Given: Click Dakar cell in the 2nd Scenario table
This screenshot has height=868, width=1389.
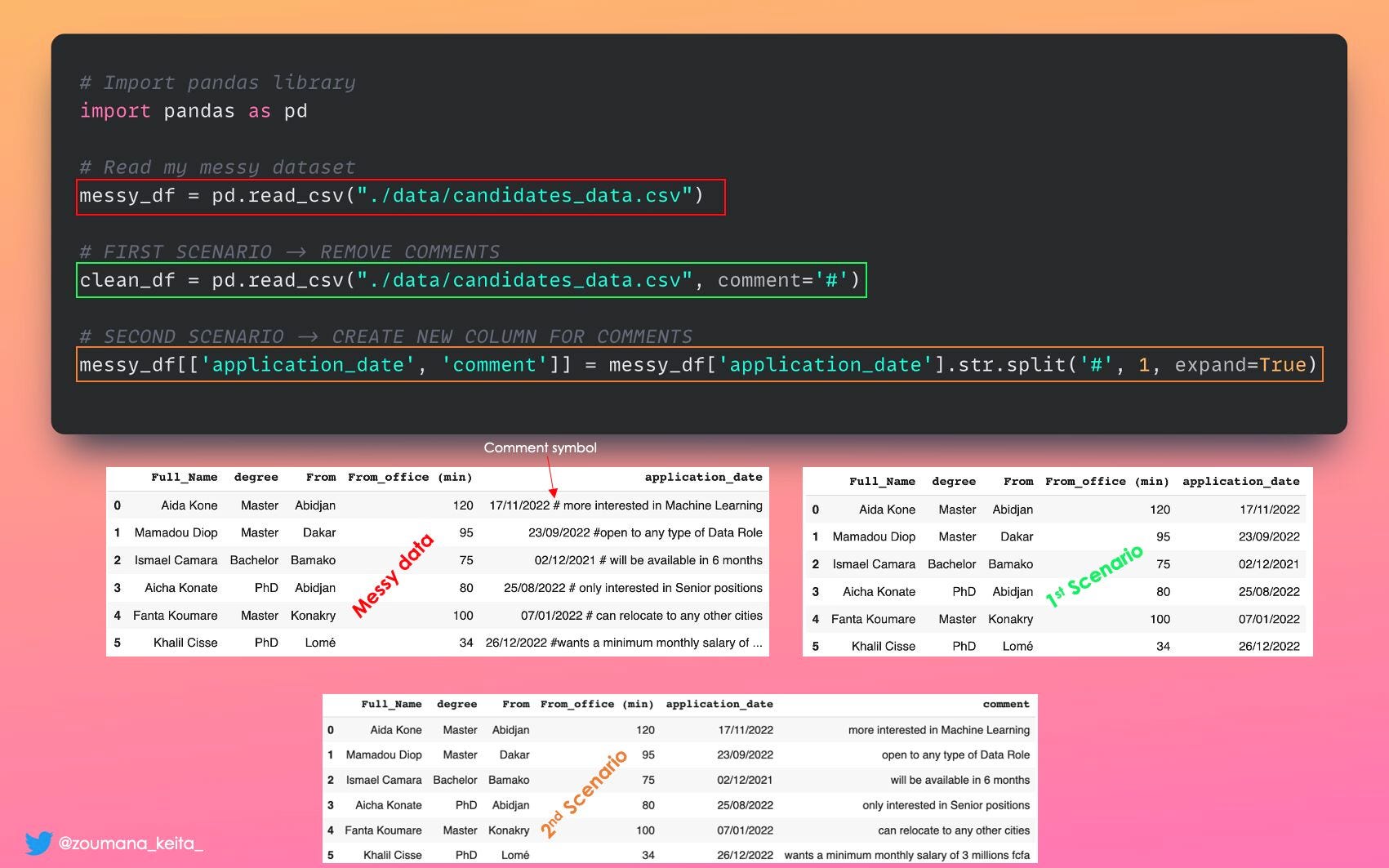Looking at the screenshot, I should [514, 755].
